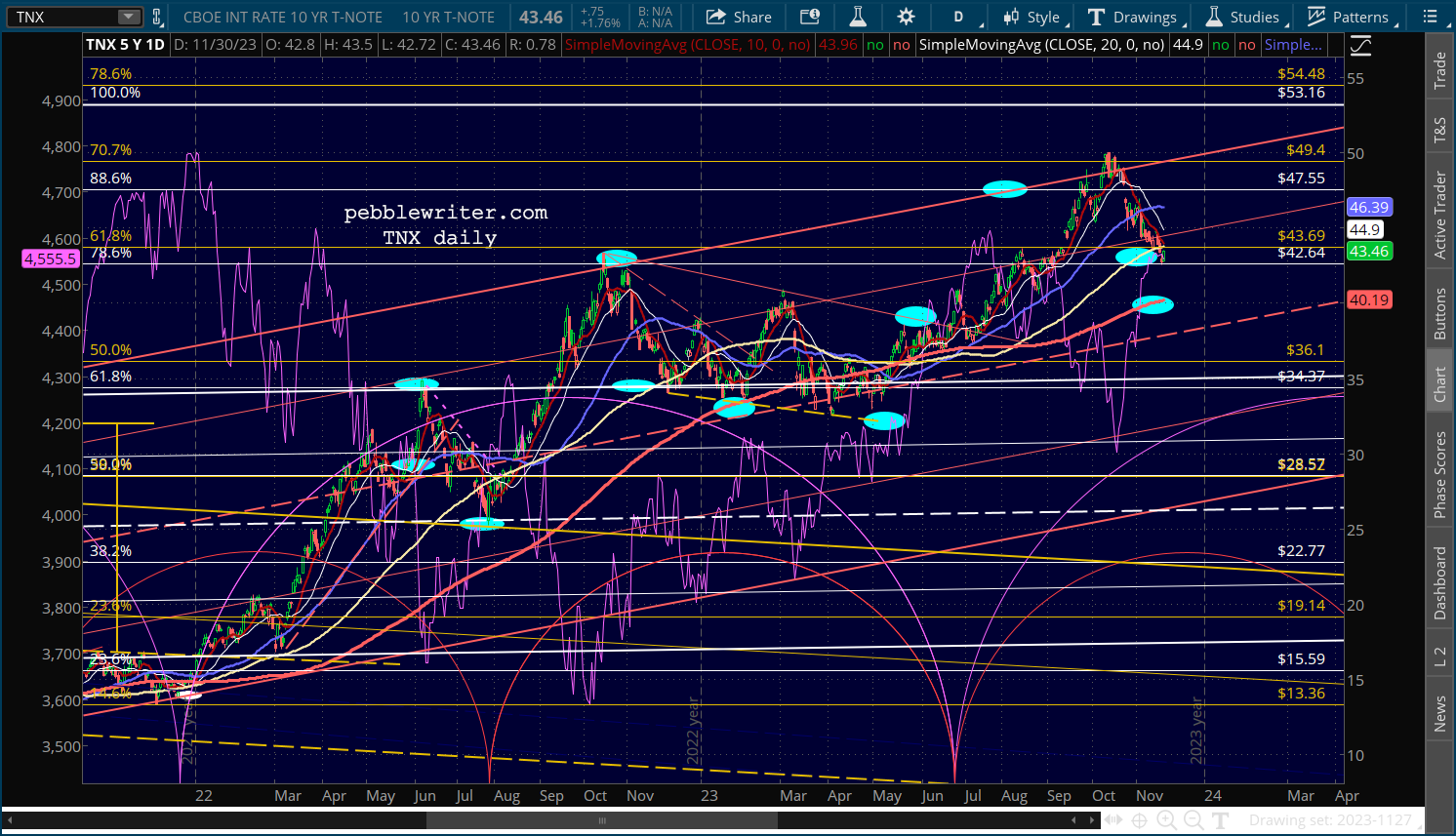Viewport: 1456px width, 836px height.
Task: Open the Style menu
Action: 1033,17
